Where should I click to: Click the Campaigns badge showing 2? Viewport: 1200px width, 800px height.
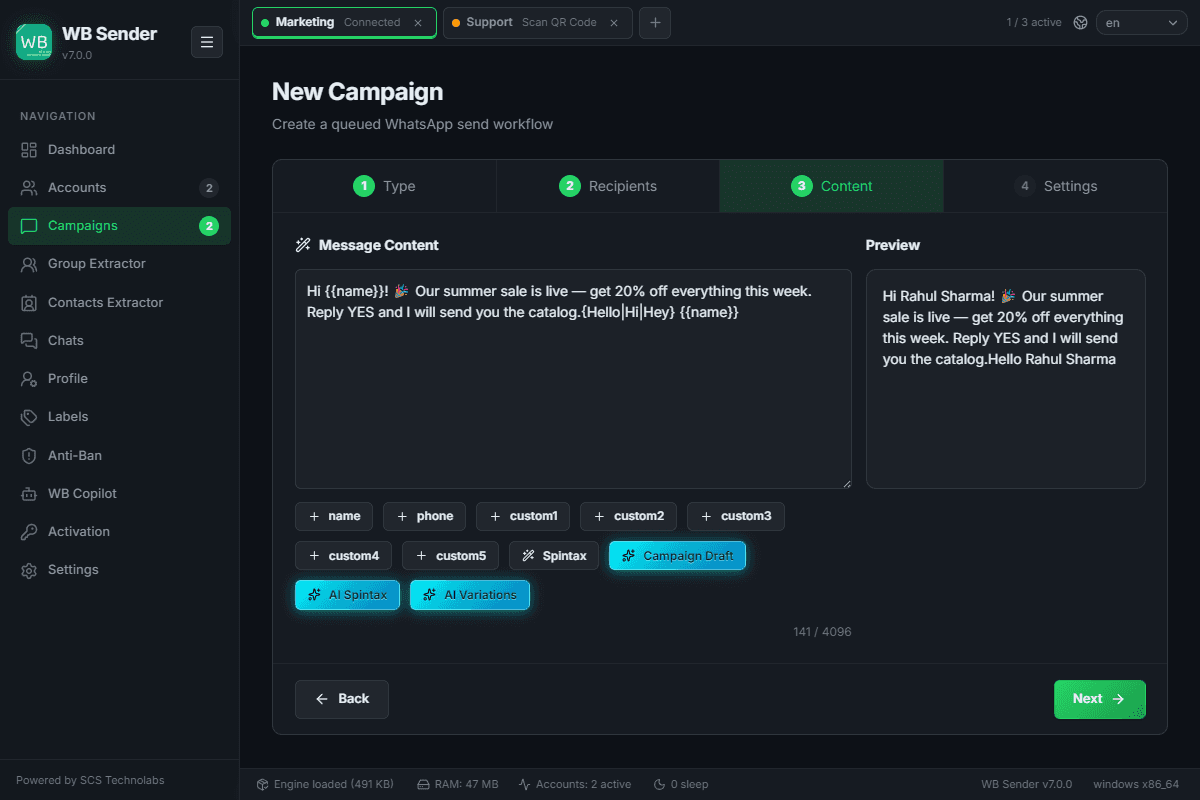[x=209, y=226]
